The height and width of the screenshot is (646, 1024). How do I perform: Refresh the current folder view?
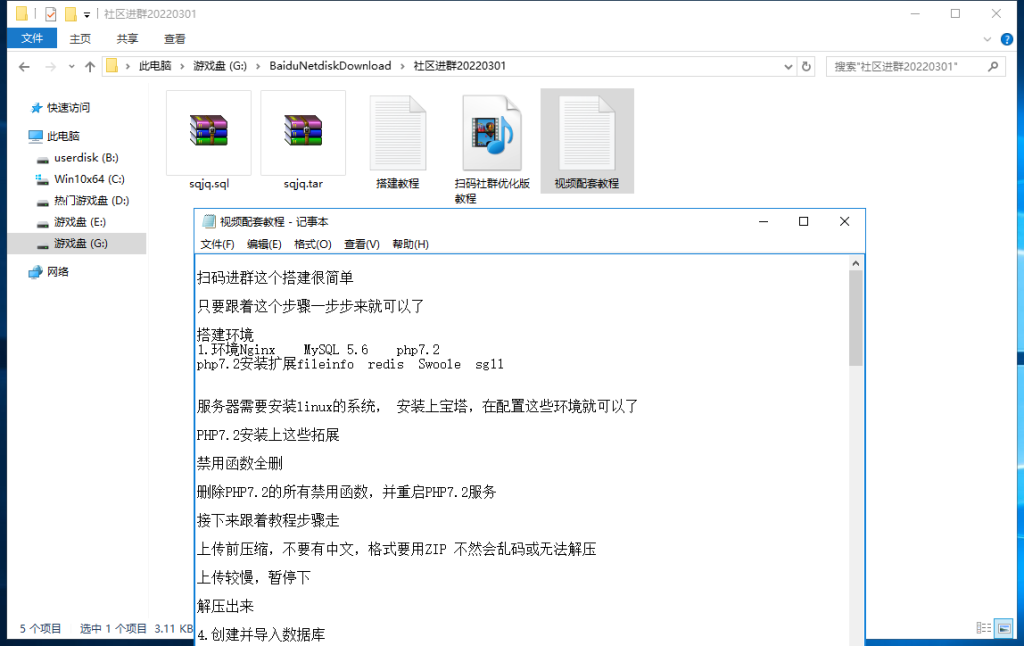tap(807, 67)
